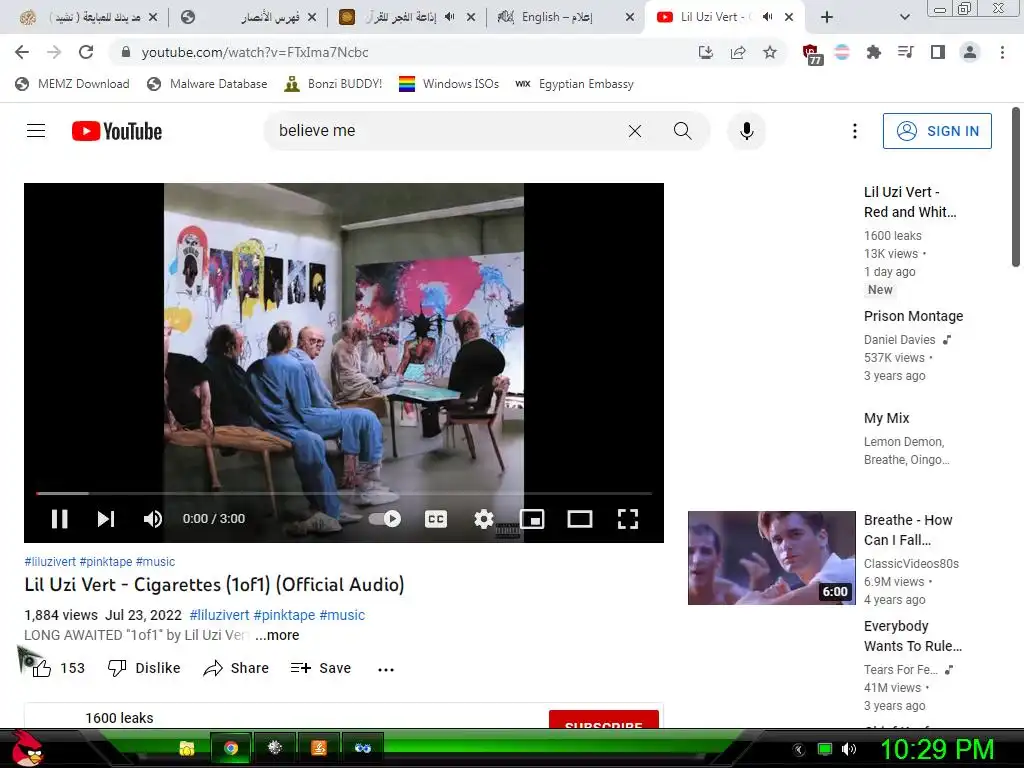The width and height of the screenshot is (1024, 768).
Task: Open Chrome from the taskbar
Action: pos(231,748)
